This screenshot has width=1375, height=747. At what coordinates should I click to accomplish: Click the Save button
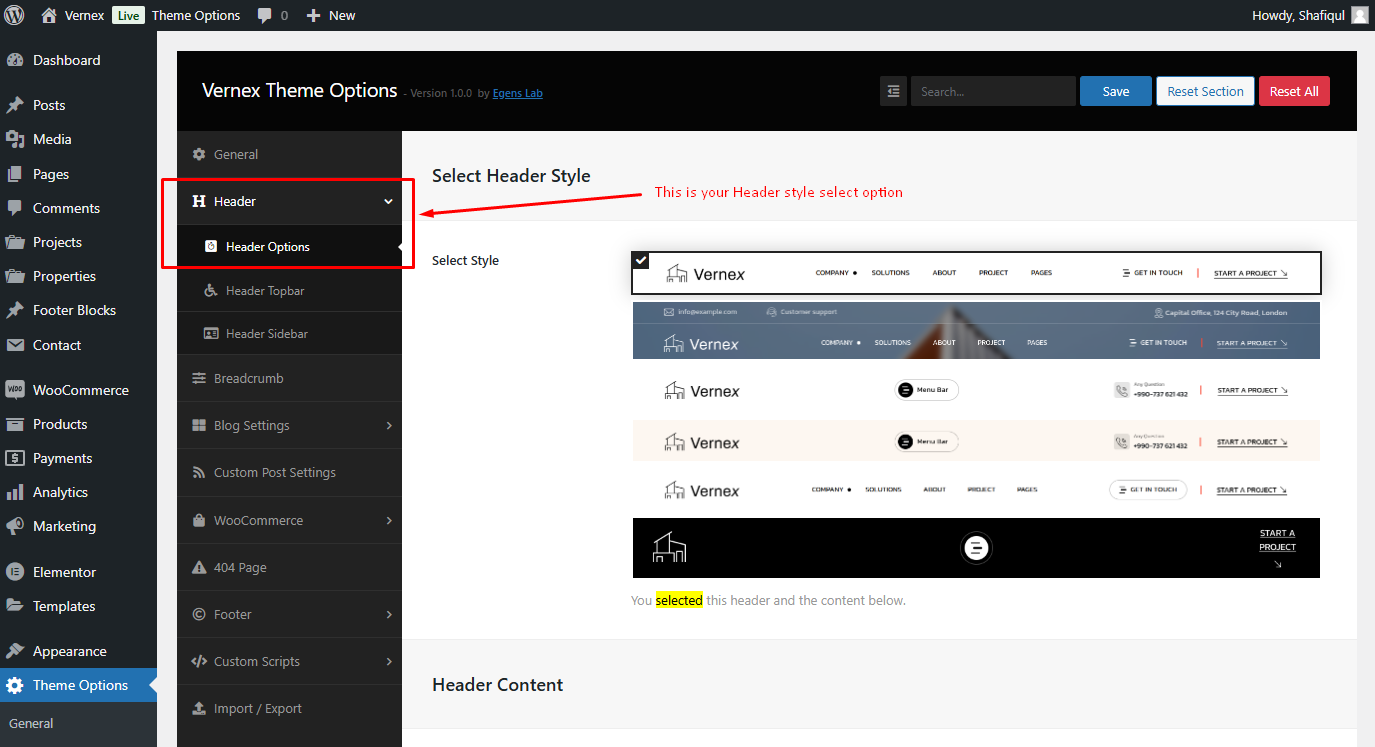pos(1116,91)
